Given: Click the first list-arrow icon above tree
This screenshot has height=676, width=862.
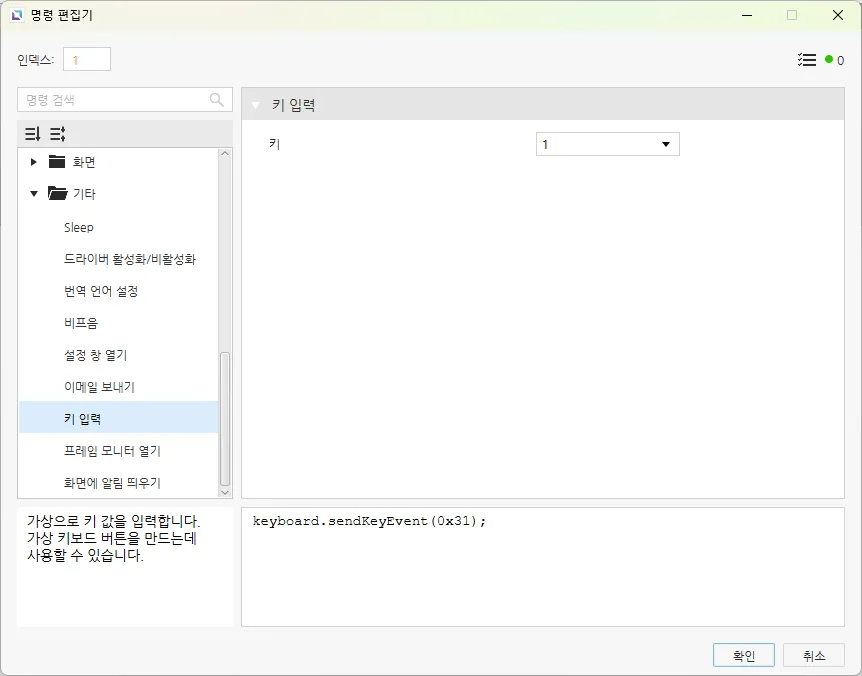Looking at the screenshot, I should click(33, 134).
